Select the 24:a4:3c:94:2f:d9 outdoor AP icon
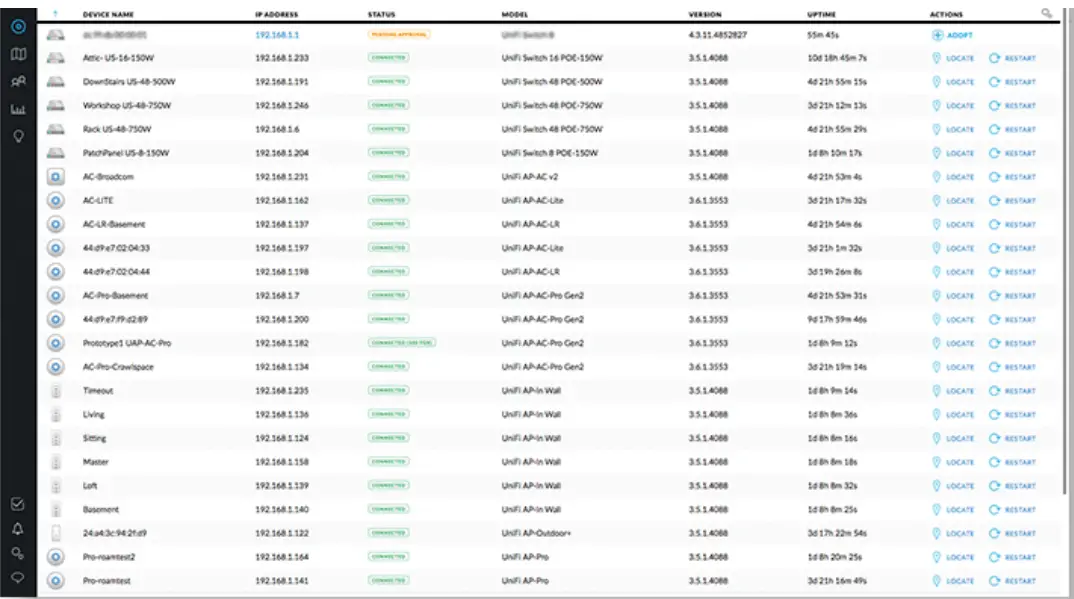The image size is (1074, 599). [56, 533]
